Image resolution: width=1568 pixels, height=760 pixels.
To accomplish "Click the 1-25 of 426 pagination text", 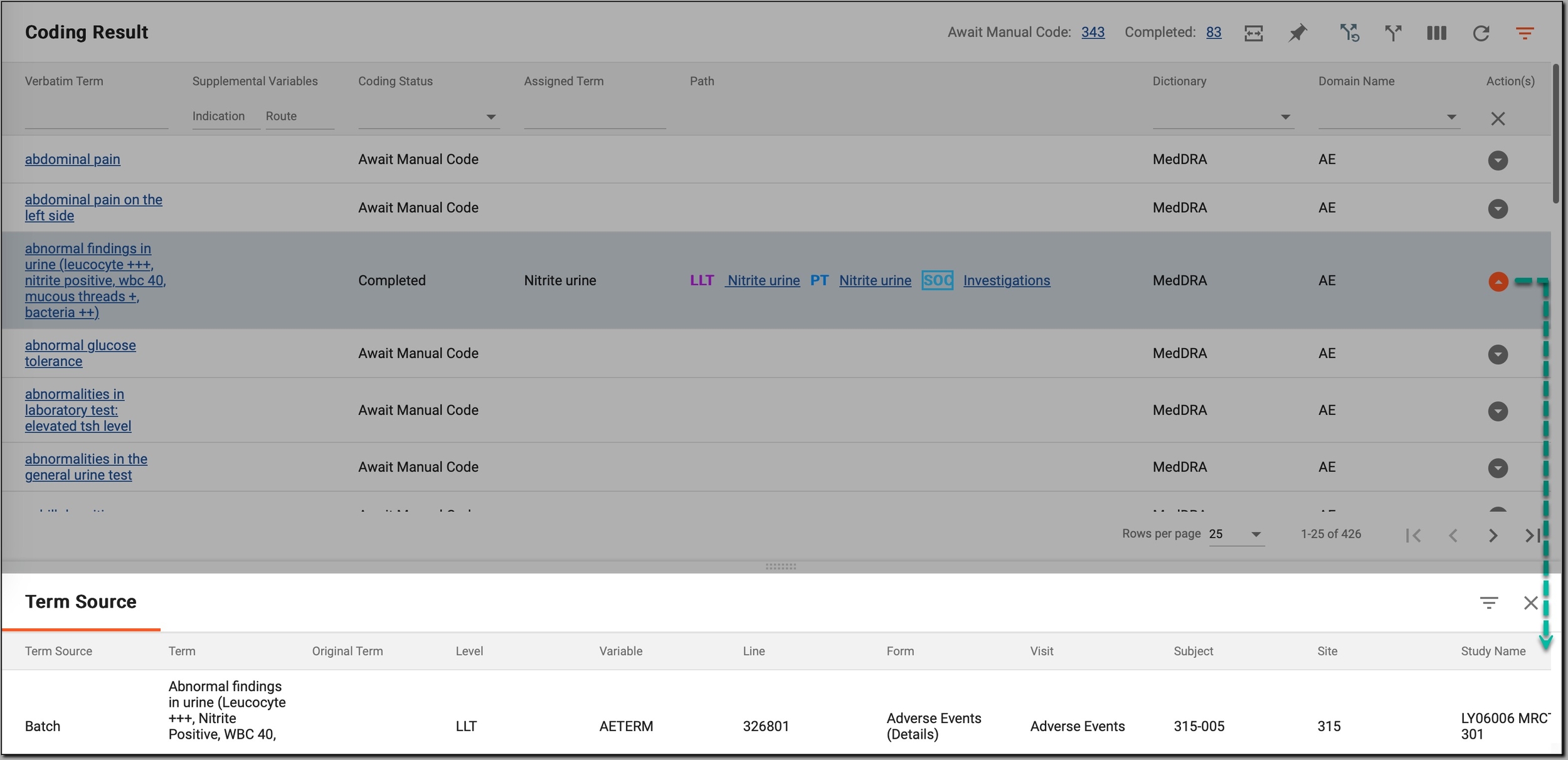I will [x=1331, y=534].
